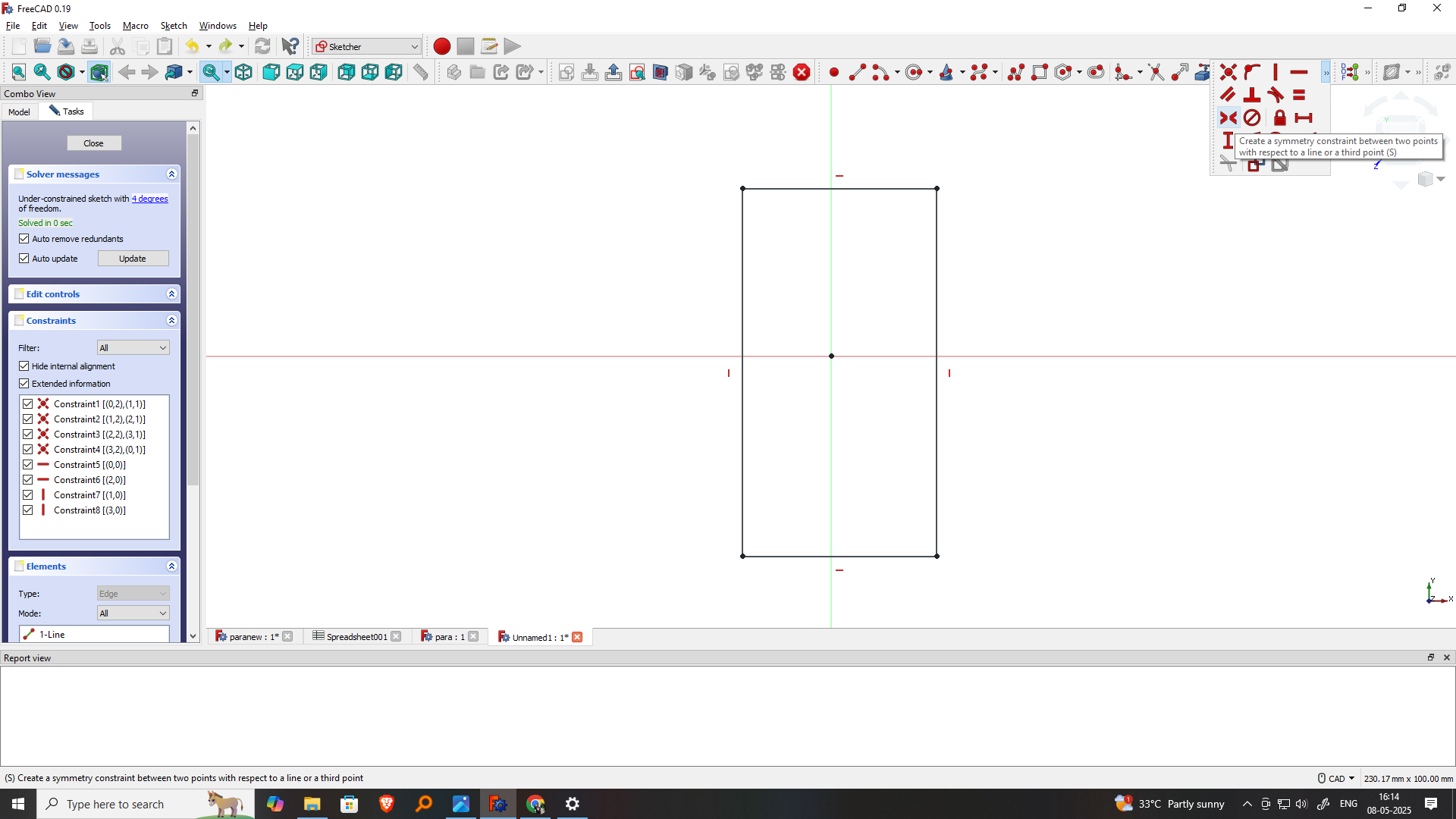Toggle Hide internal alignment checkbox

tap(24, 366)
